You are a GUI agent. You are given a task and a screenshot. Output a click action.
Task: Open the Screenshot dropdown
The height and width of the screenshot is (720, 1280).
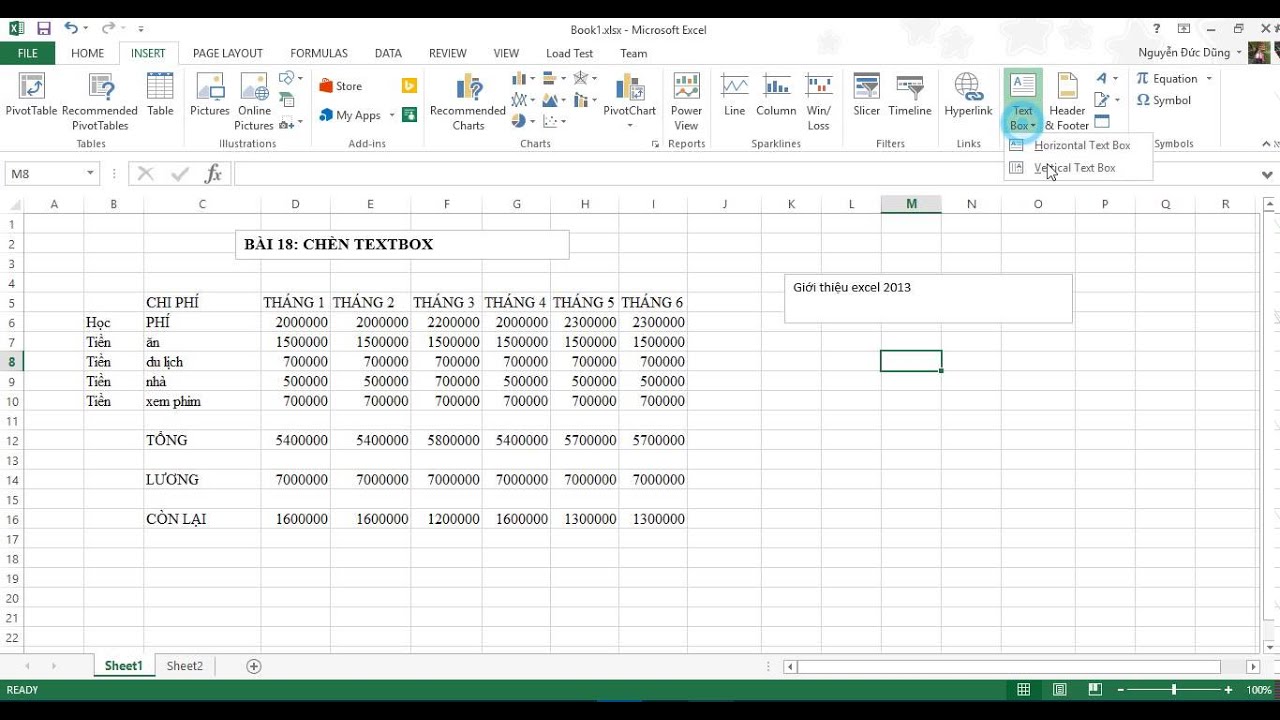click(x=291, y=123)
